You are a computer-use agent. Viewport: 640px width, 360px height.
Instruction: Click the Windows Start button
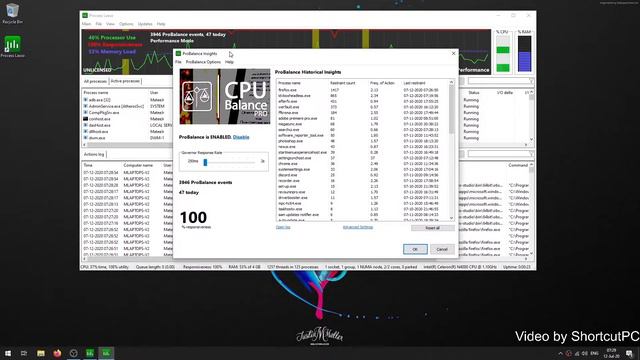8,353
